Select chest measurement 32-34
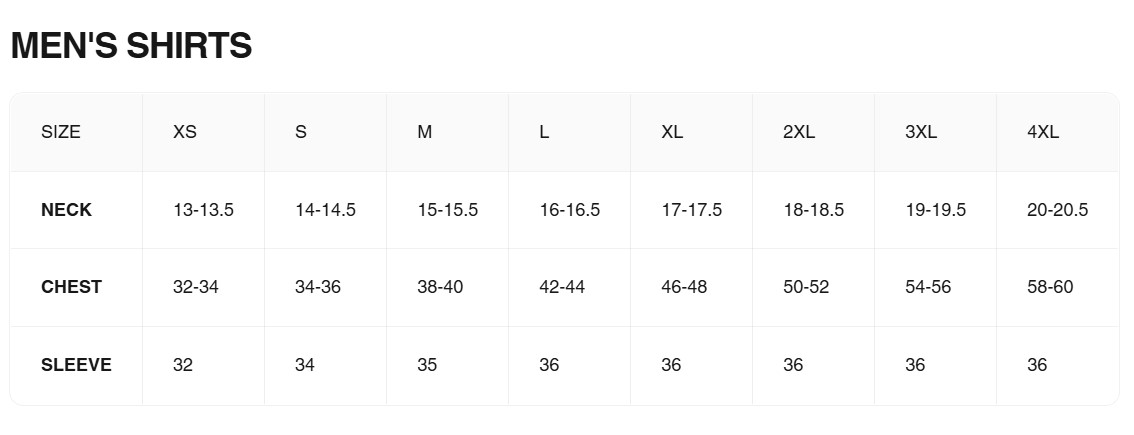 [196, 287]
